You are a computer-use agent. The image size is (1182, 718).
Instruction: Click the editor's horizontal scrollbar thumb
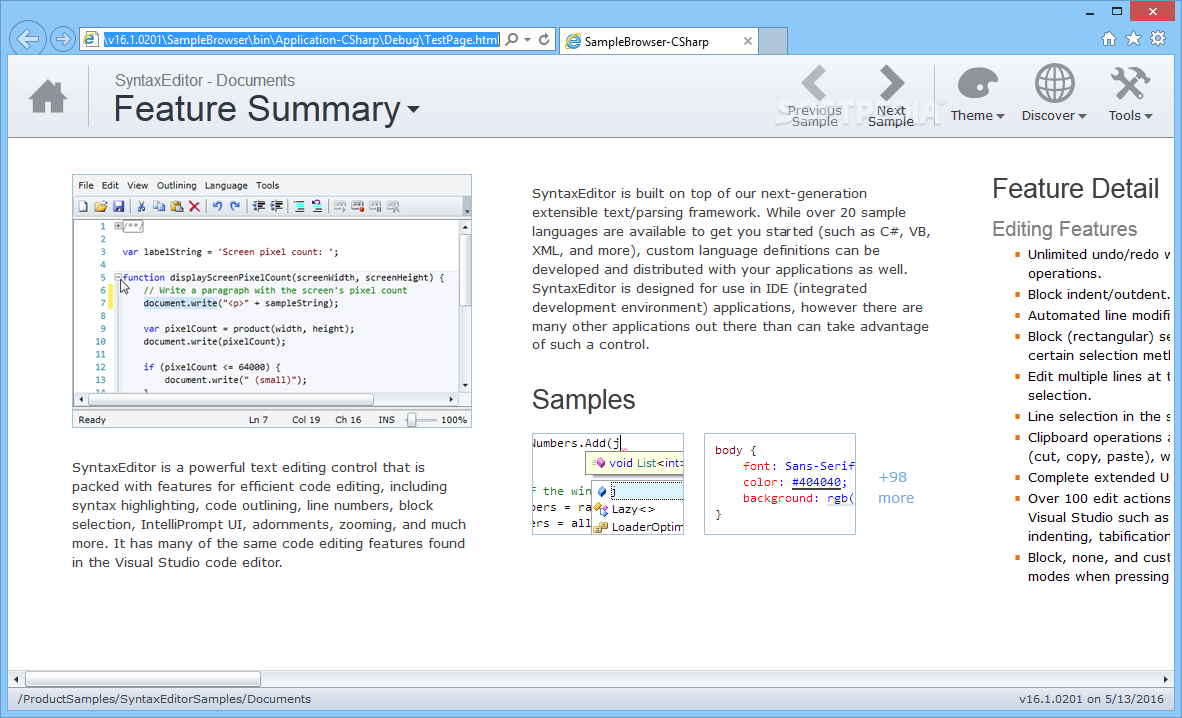[x=231, y=399]
